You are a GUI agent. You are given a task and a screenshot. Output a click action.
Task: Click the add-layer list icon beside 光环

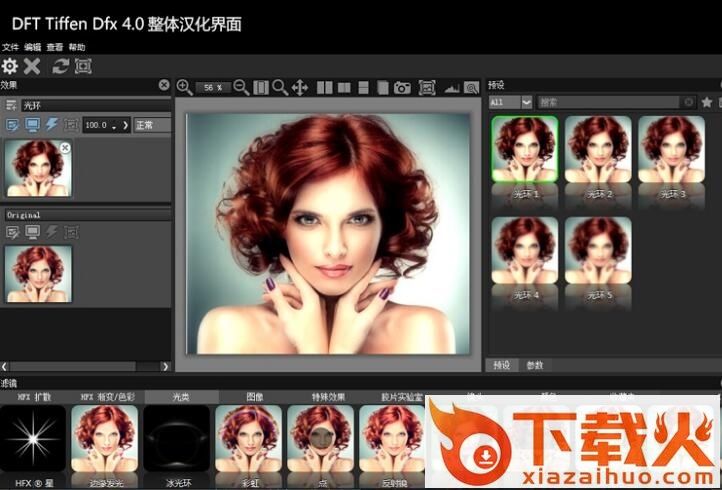[11, 105]
